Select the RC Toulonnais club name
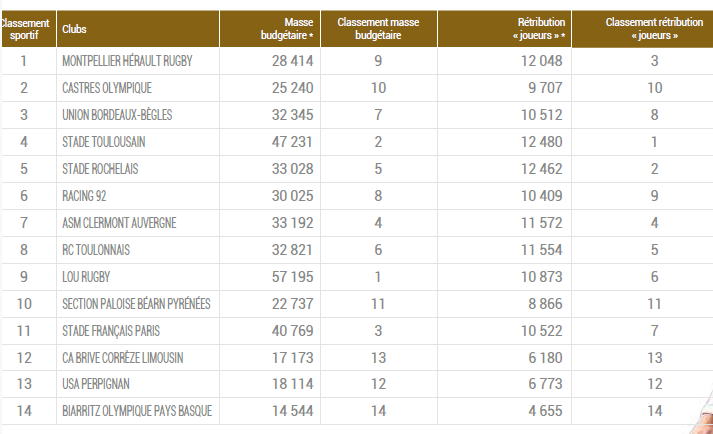 96,250
